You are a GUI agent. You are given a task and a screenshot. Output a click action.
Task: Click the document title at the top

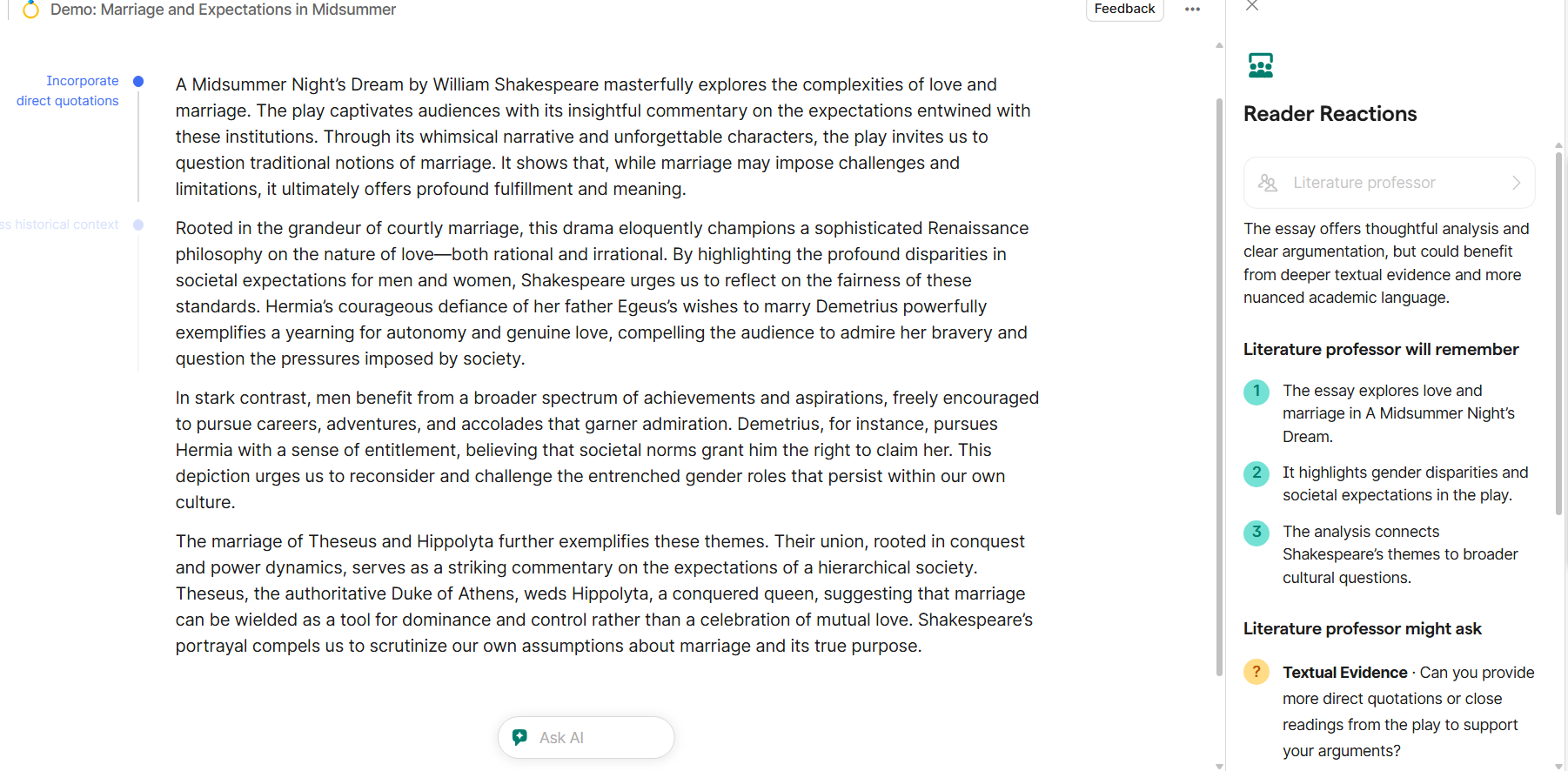[x=223, y=10]
